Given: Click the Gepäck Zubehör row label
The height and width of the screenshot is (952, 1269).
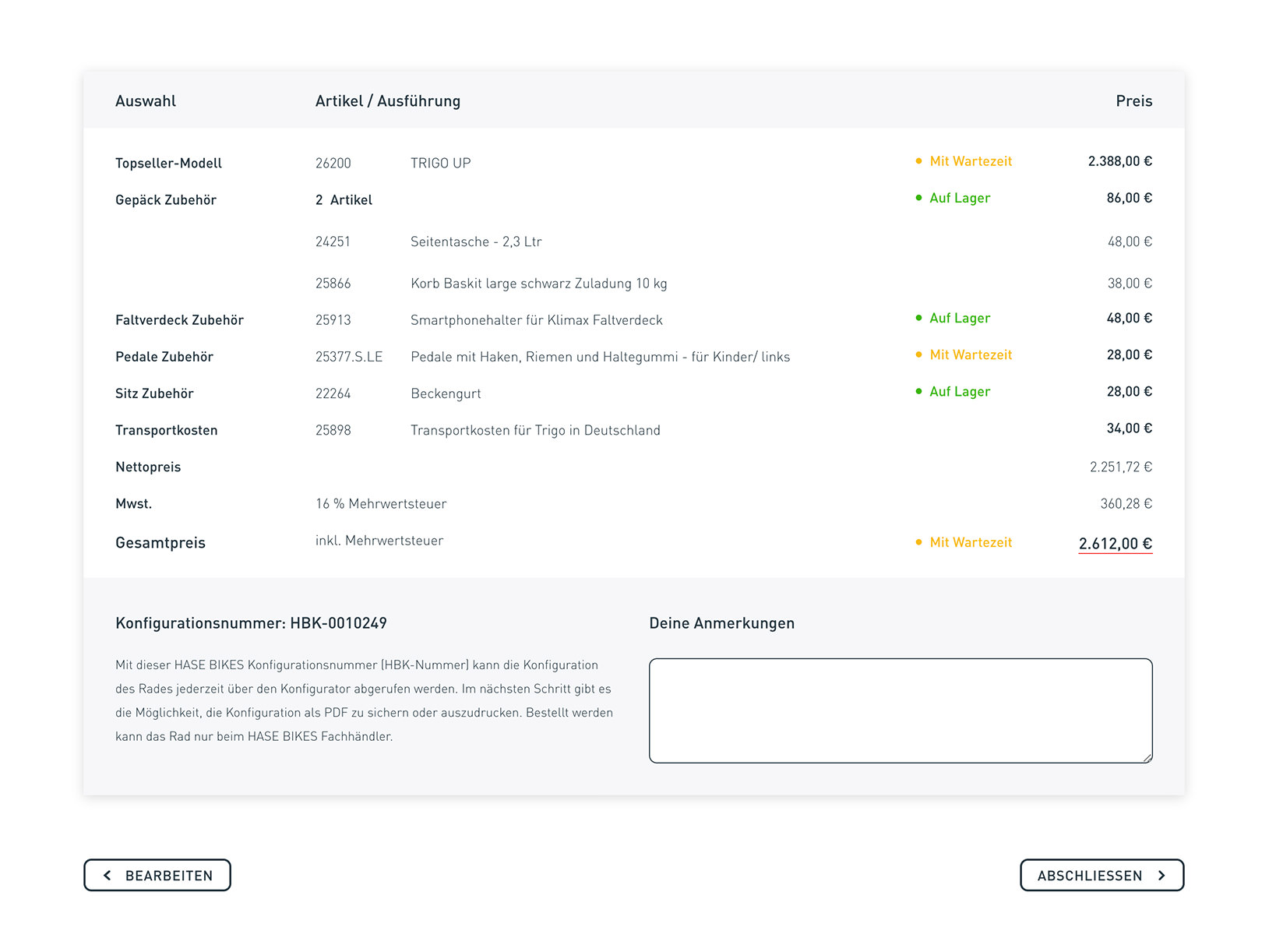Looking at the screenshot, I should point(166,200).
